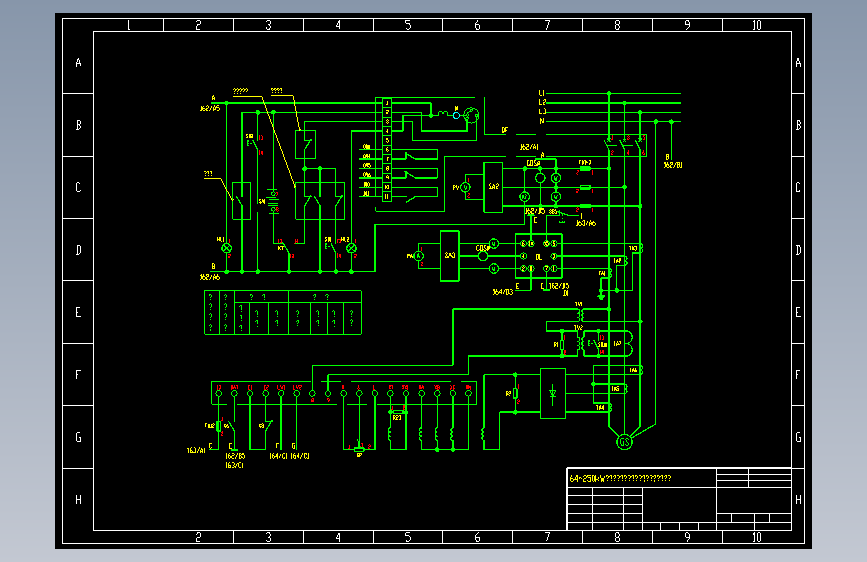Select the DL terminal block
The height and width of the screenshot is (562, 867).
click(539, 257)
